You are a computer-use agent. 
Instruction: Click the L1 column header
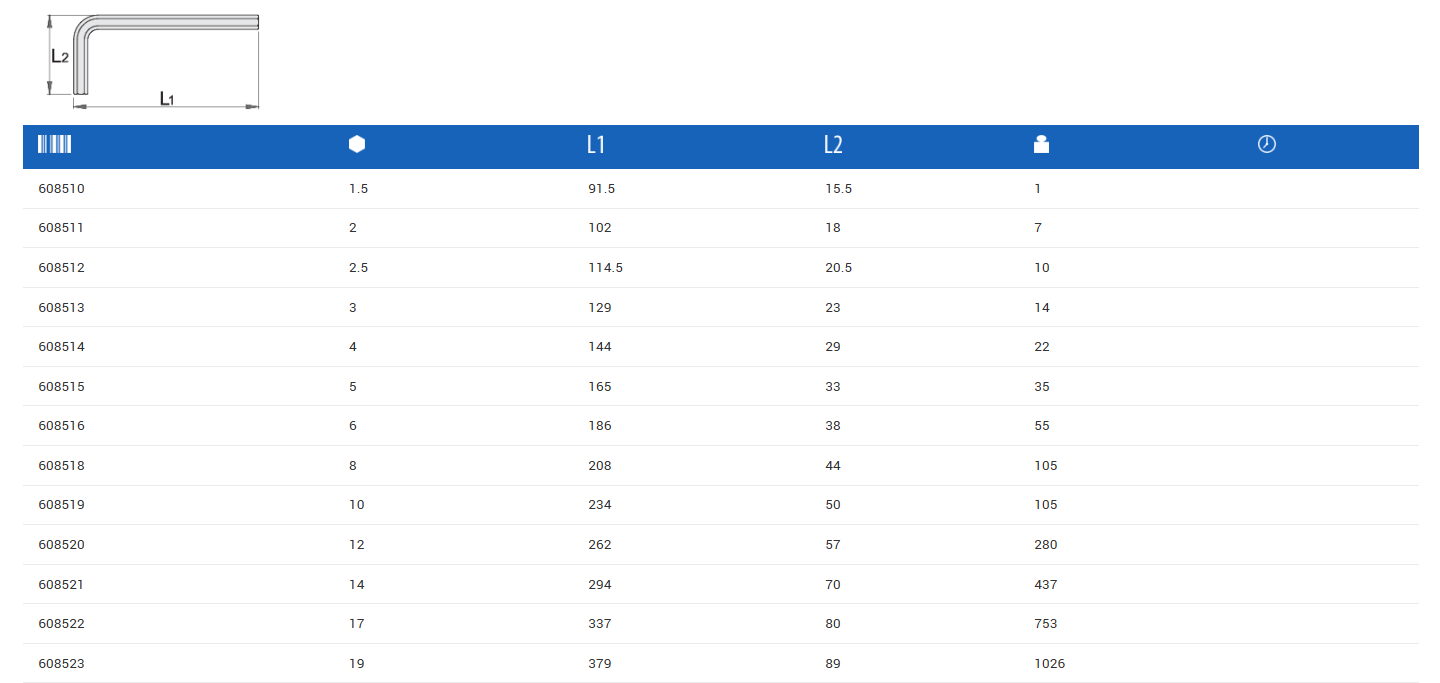[x=596, y=145]
